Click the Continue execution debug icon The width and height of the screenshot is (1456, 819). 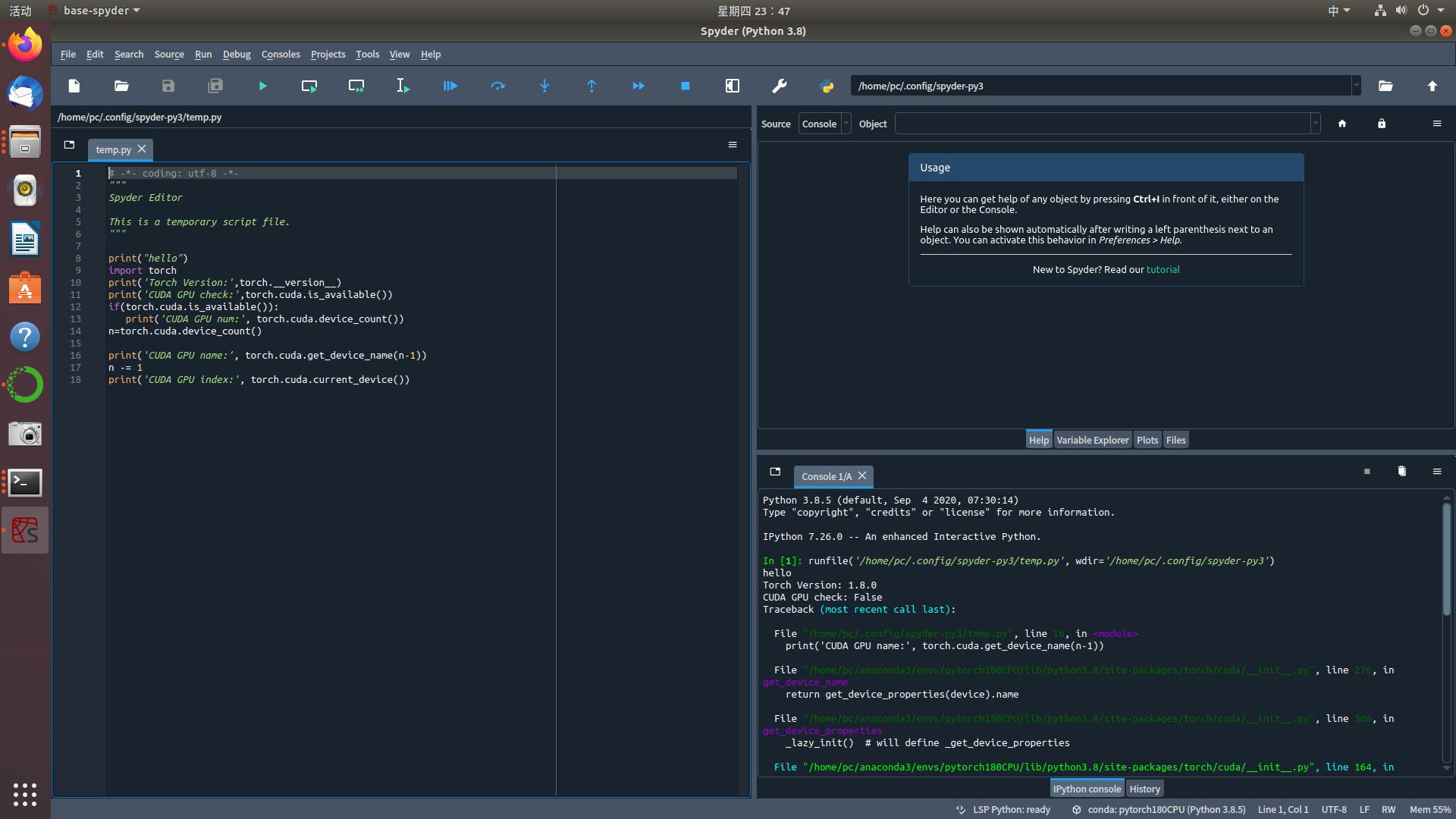click(638, 86)
